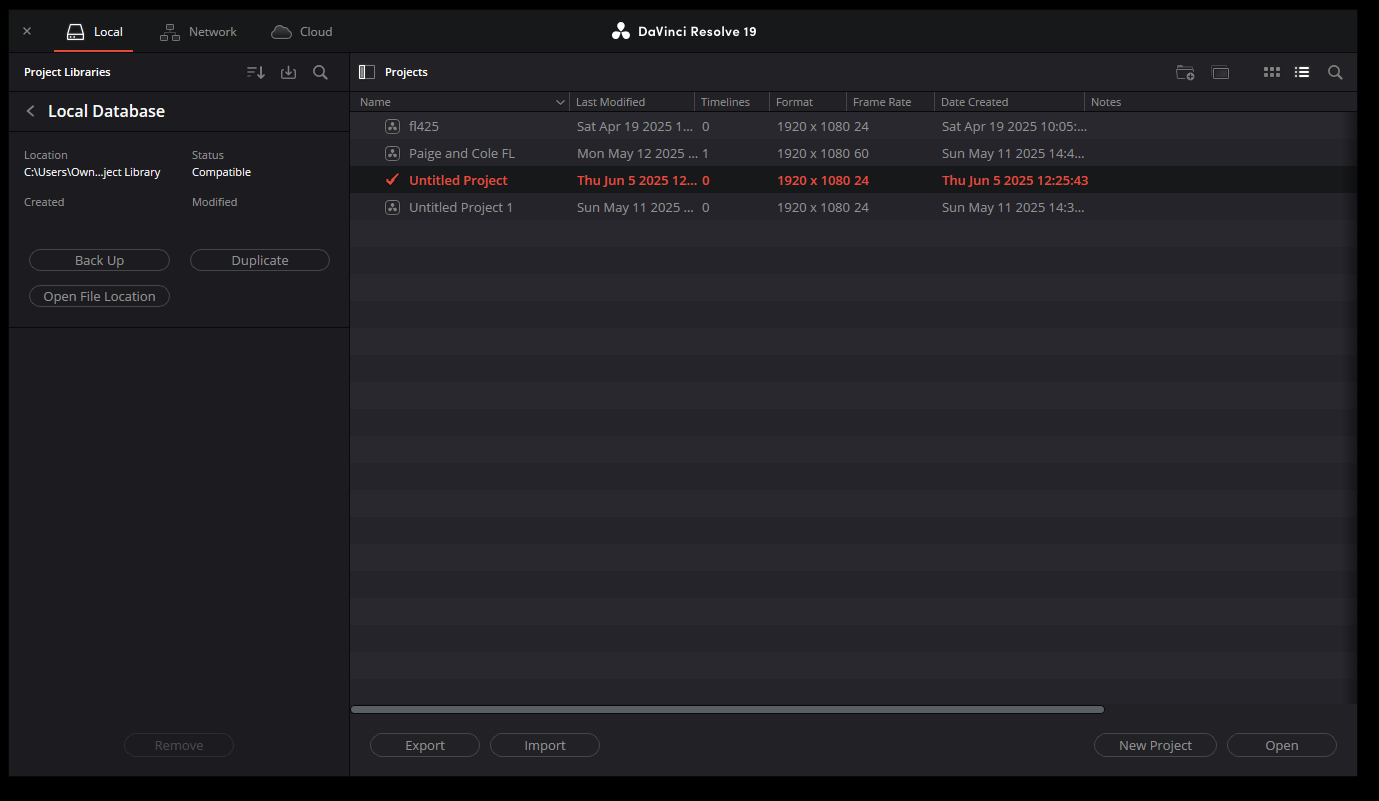Click the fl425 date created cell
The height and width of the screenshot is (801, 1379).
1014,126
